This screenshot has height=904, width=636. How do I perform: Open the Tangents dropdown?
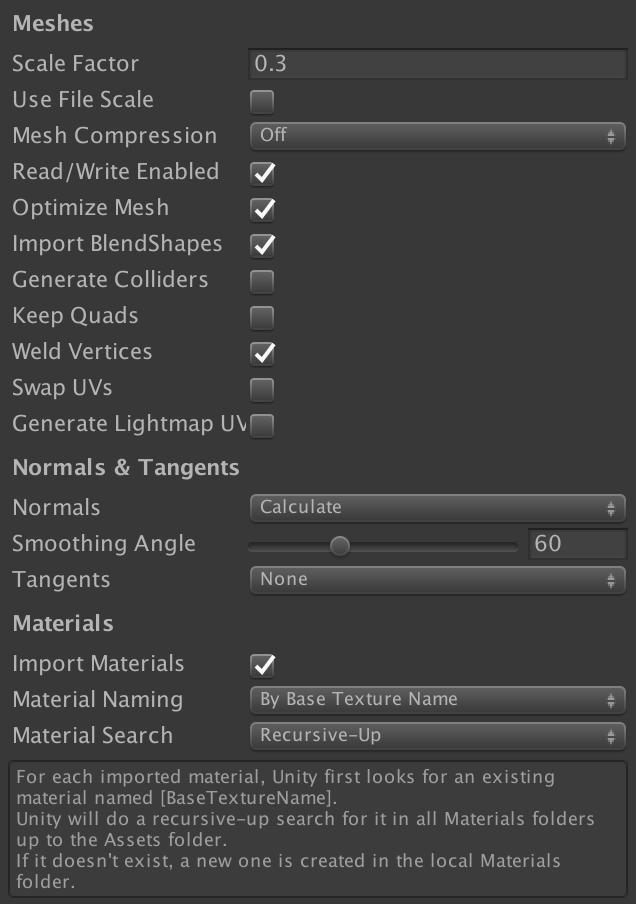click(x=437, y=579)
